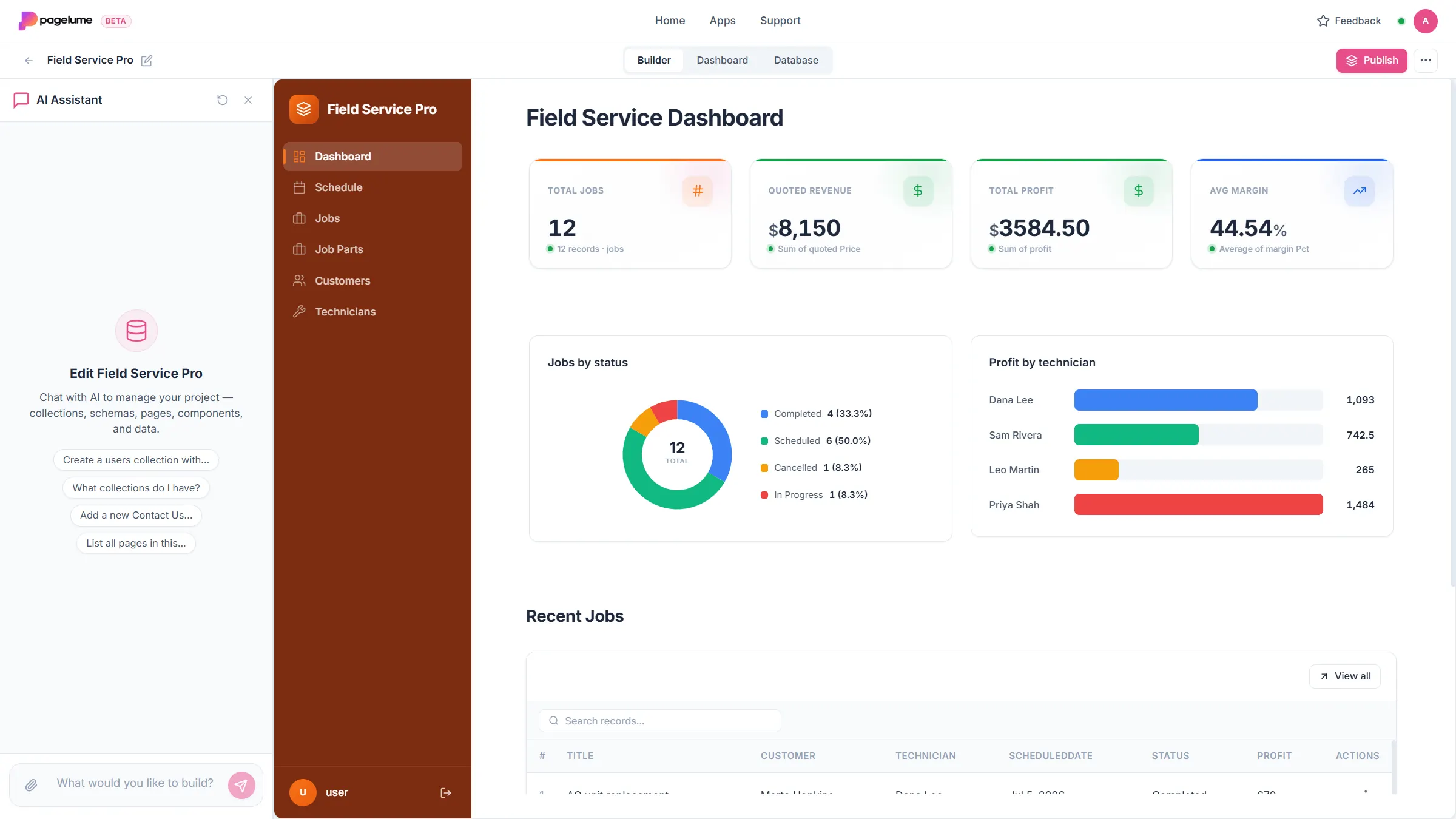The height and width of the screenshot is (819, 1456).
Task: Click the Avg Margin trend icon
Action: coord(1360,190)
